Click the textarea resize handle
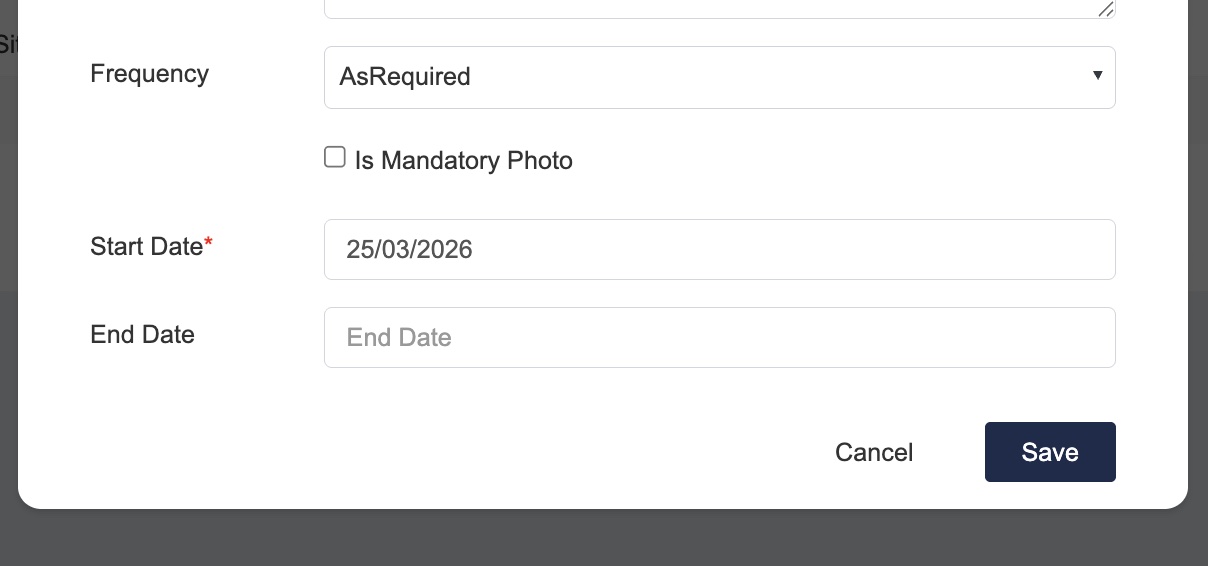The width and height of the screenshot is (1208, 566). [1105, 9]
